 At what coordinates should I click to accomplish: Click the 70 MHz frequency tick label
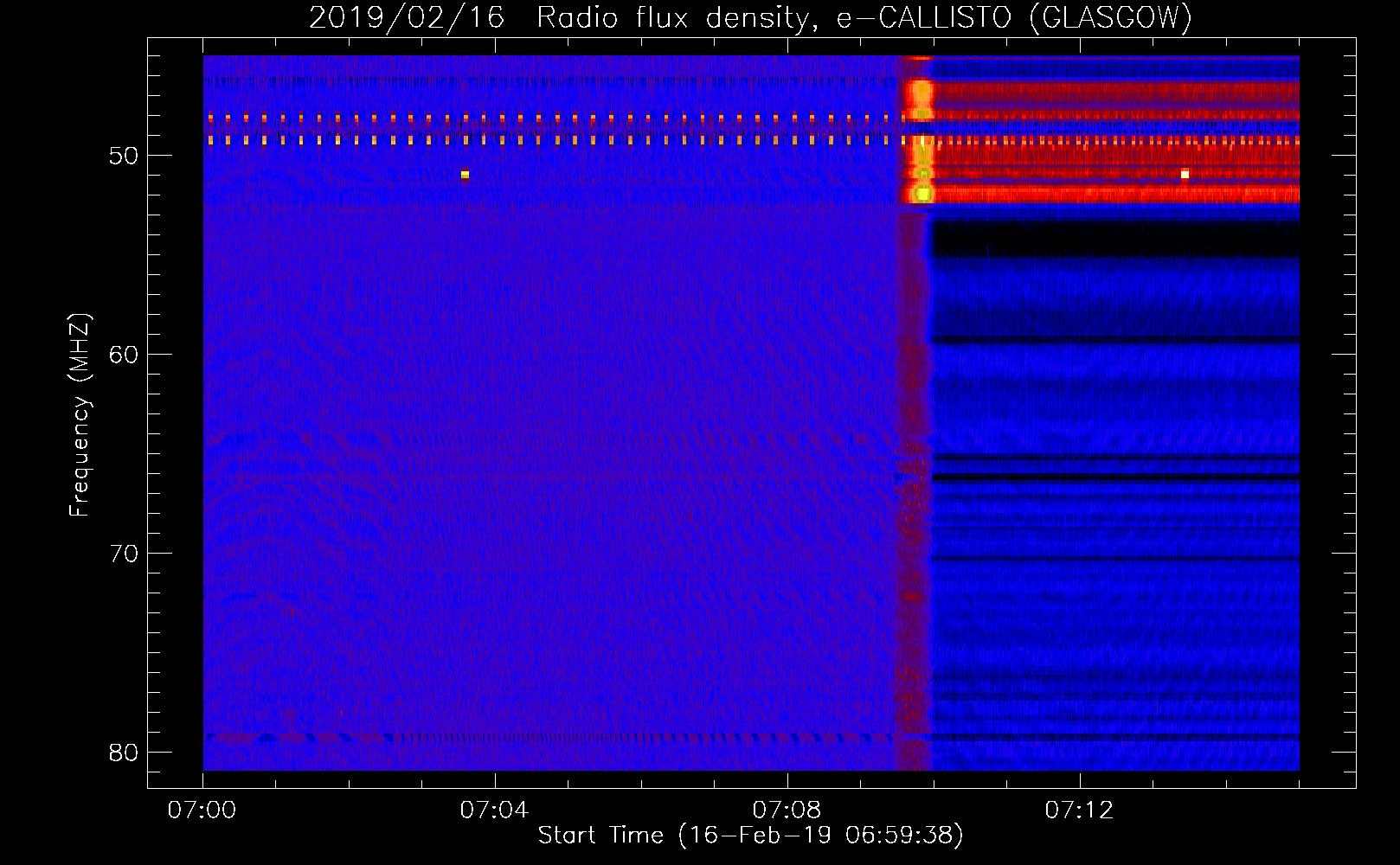point(124,554)
